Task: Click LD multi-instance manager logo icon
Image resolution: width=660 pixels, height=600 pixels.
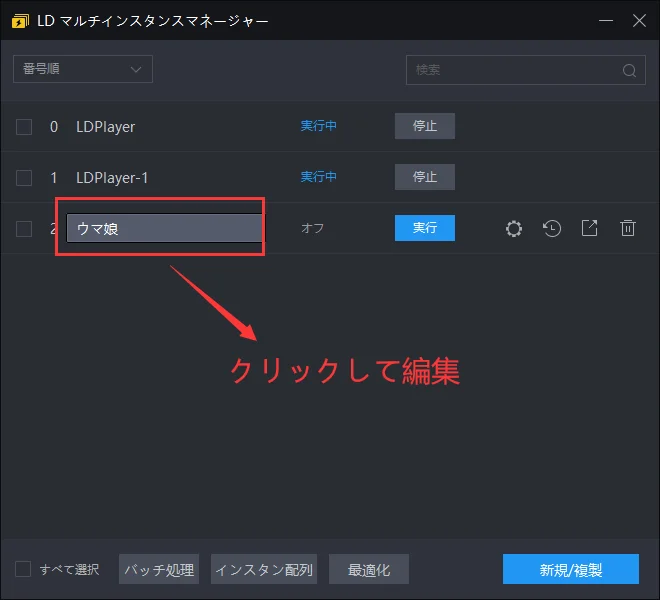Action: (20, 21)
